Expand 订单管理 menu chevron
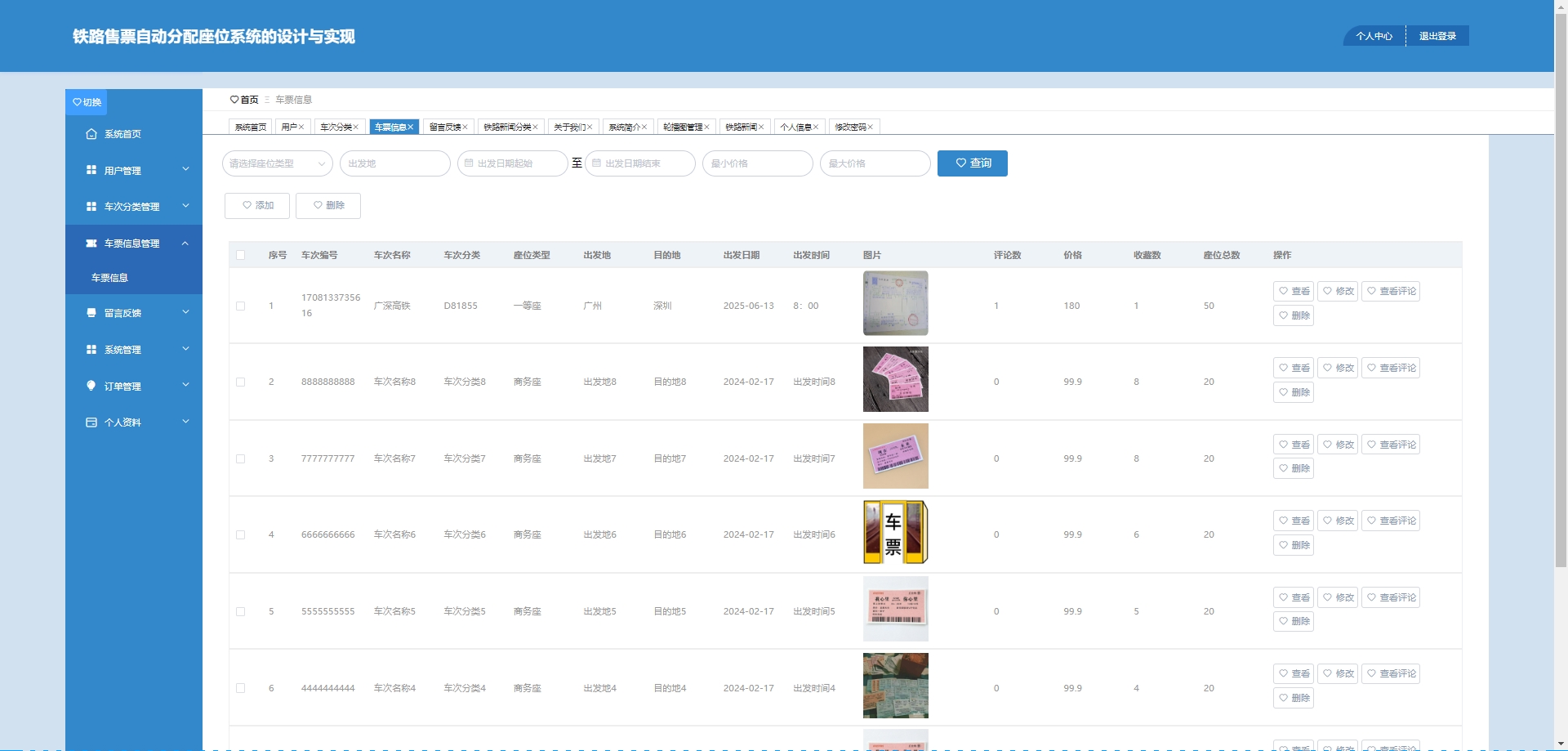 pos(185,385)
